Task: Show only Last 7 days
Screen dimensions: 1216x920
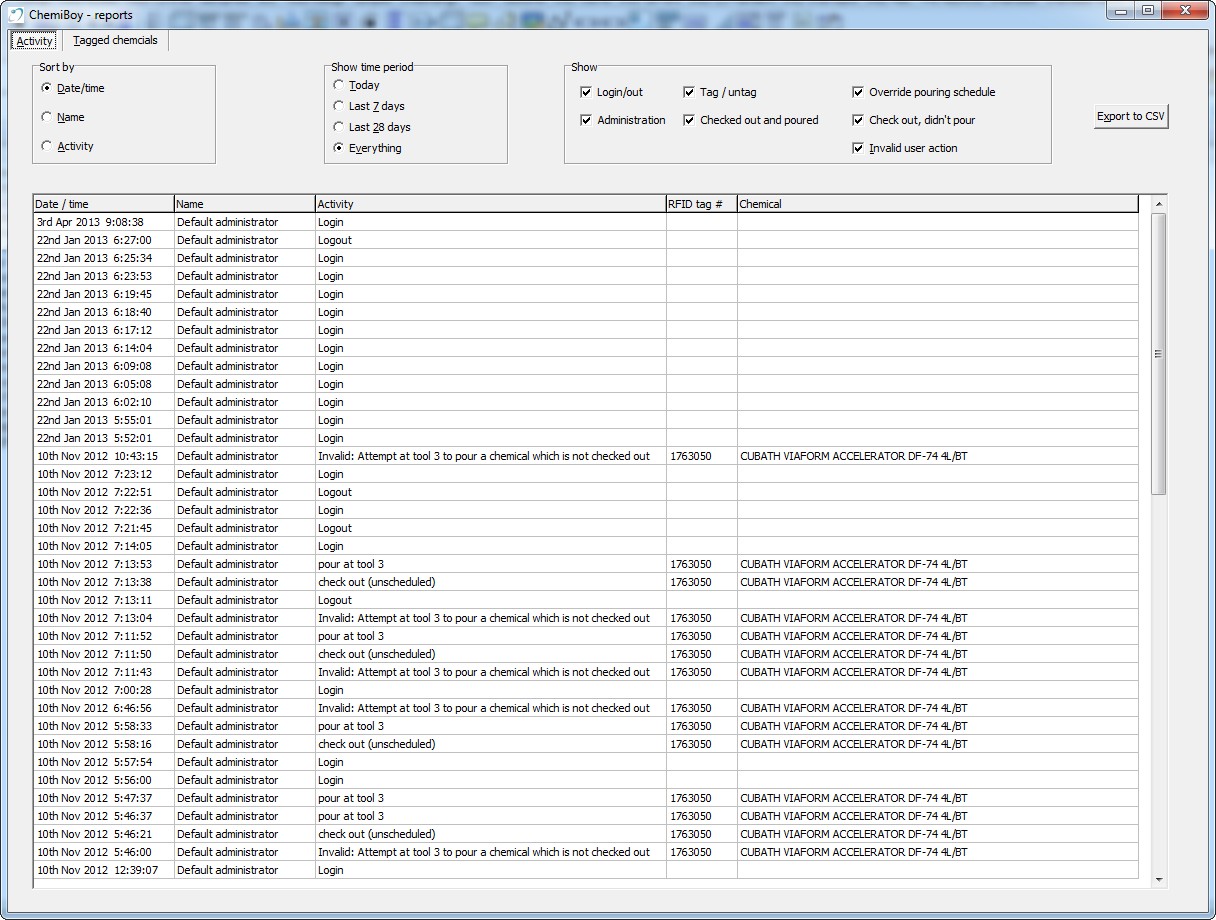Action: point(340,106)
